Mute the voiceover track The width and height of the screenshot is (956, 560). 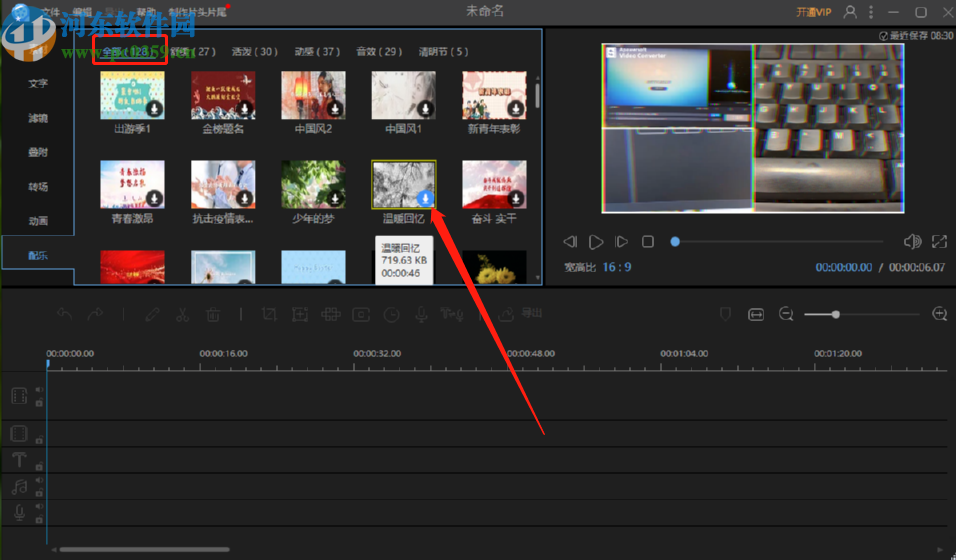pos(39,506)
